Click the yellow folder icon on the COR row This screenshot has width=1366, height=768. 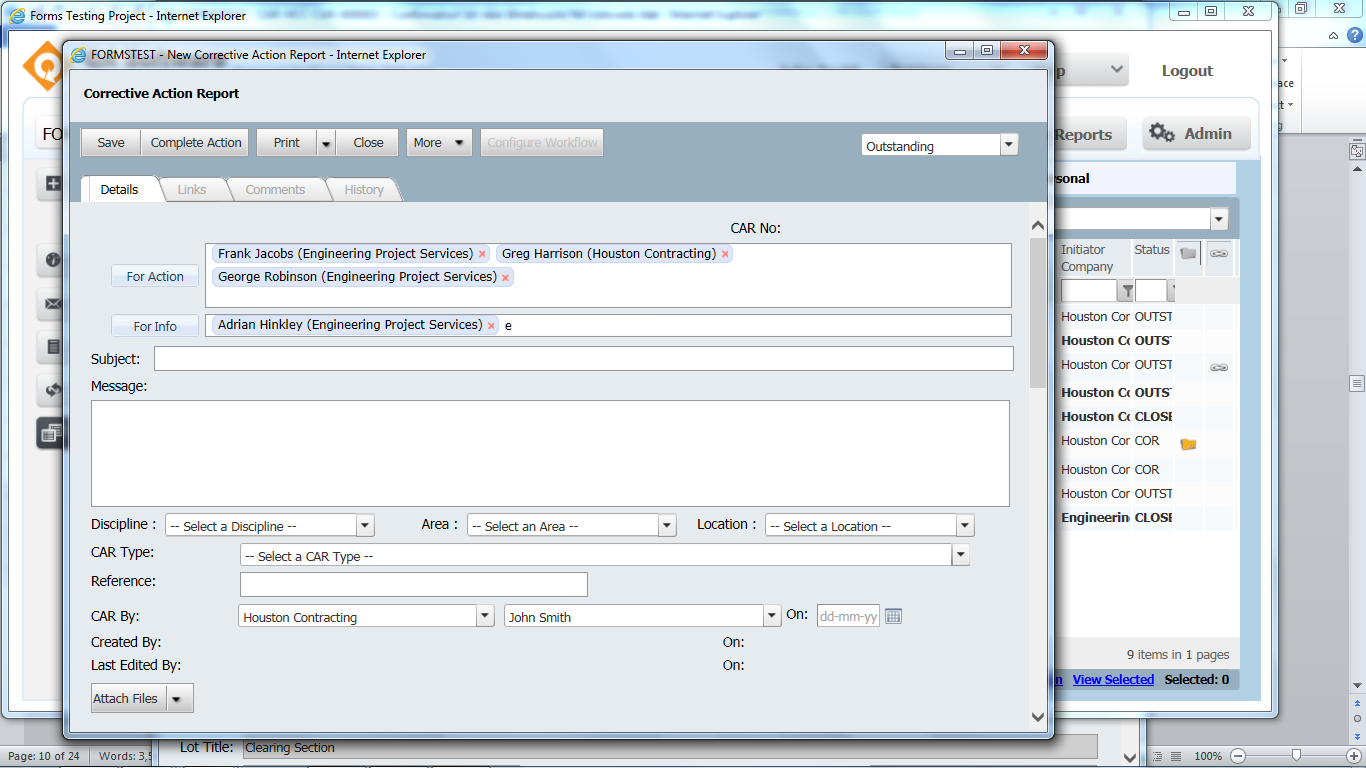tap(1187, 443)
